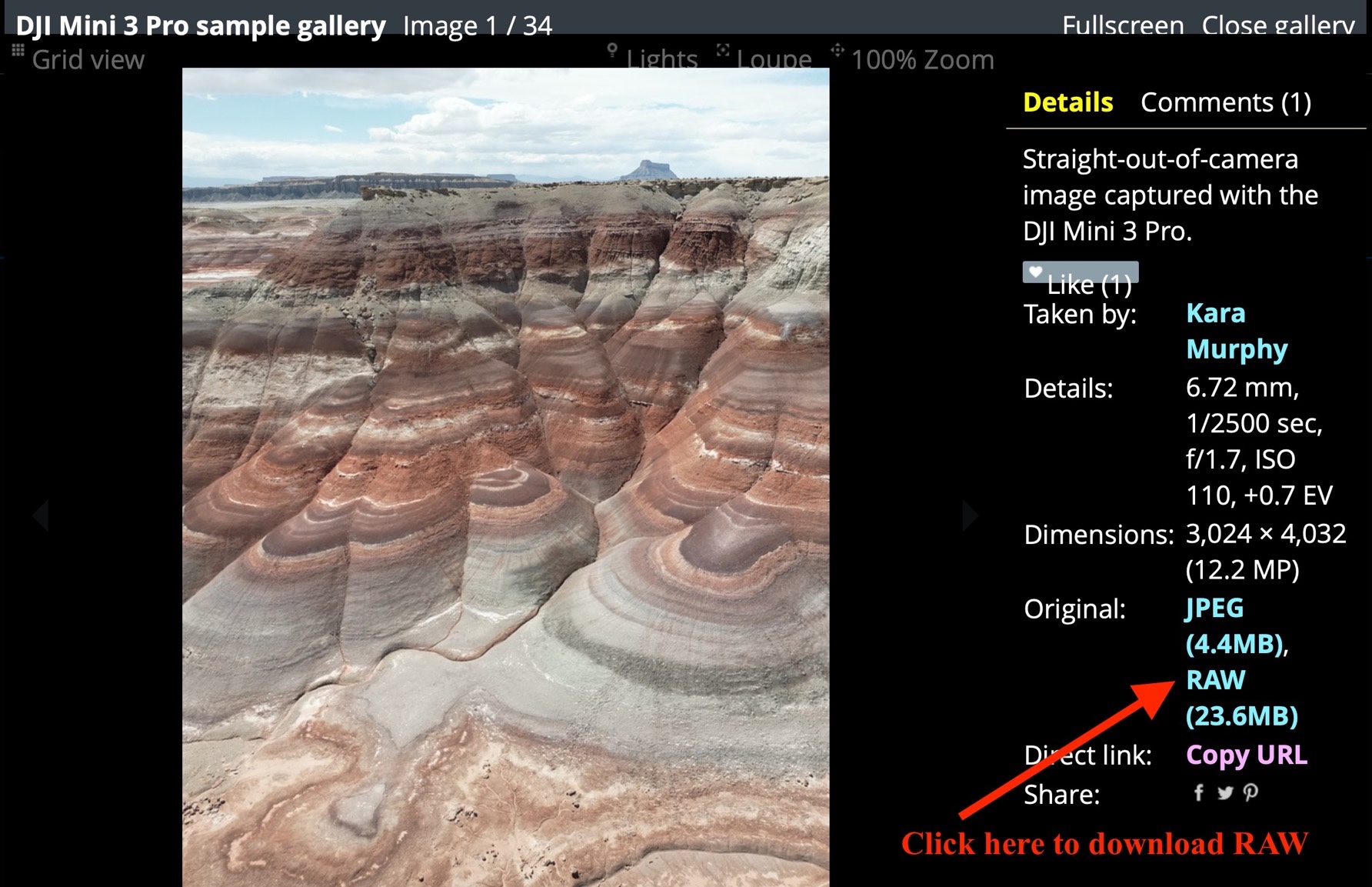1372x887 pixels.
Task: Click the badlands sample photo
Action: 505,477
